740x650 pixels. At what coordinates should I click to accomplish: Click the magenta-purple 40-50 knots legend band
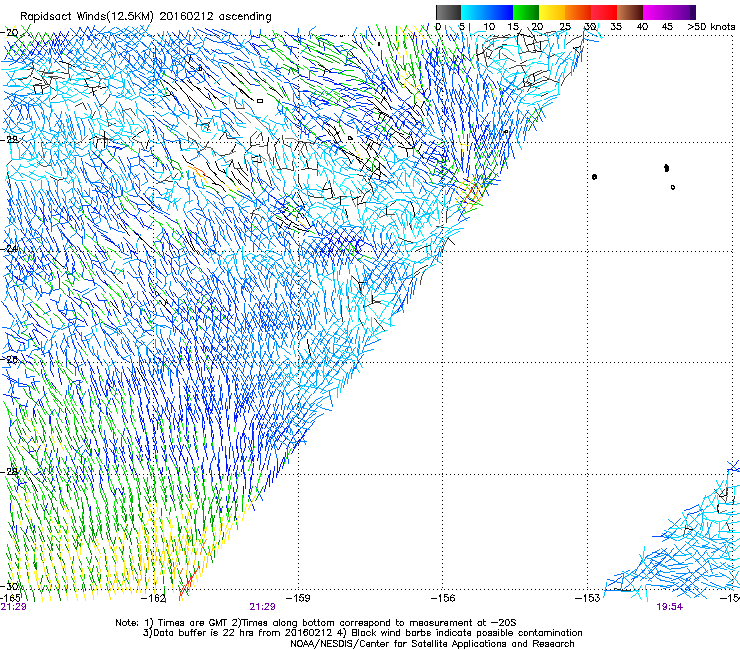[669, 12]
